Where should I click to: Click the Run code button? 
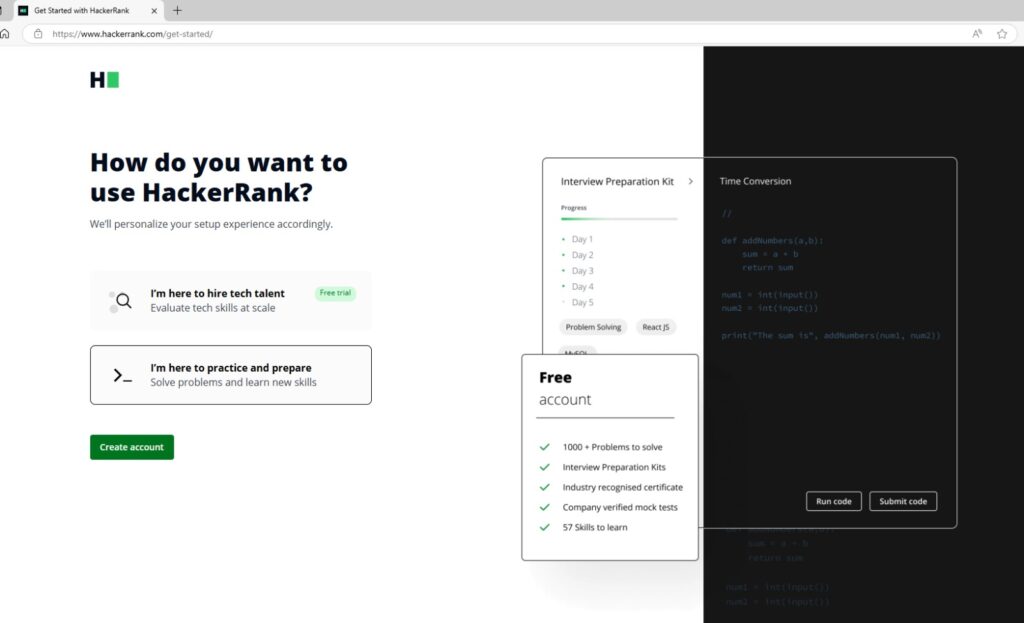coord(833,501)
